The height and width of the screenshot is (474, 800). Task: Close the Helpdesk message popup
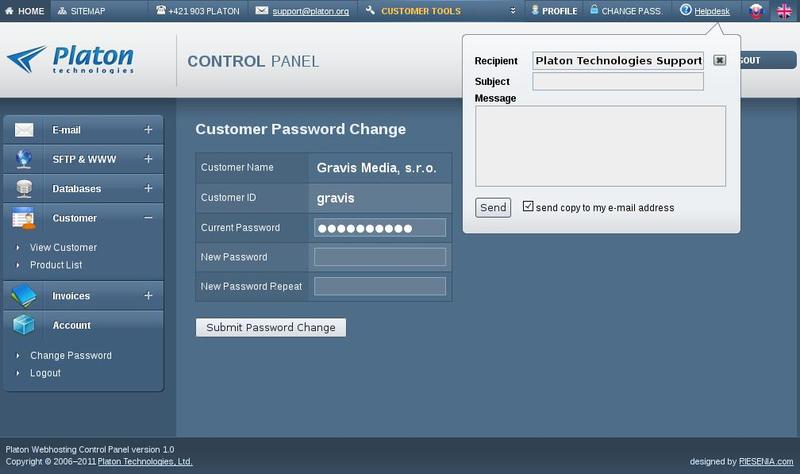pyautogui.click(x=719, y=60)
